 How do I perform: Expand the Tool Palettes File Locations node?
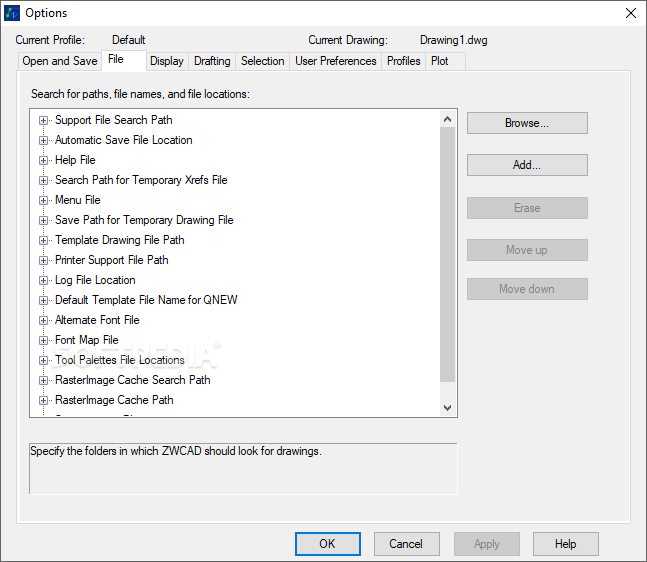tap(43, 361)
